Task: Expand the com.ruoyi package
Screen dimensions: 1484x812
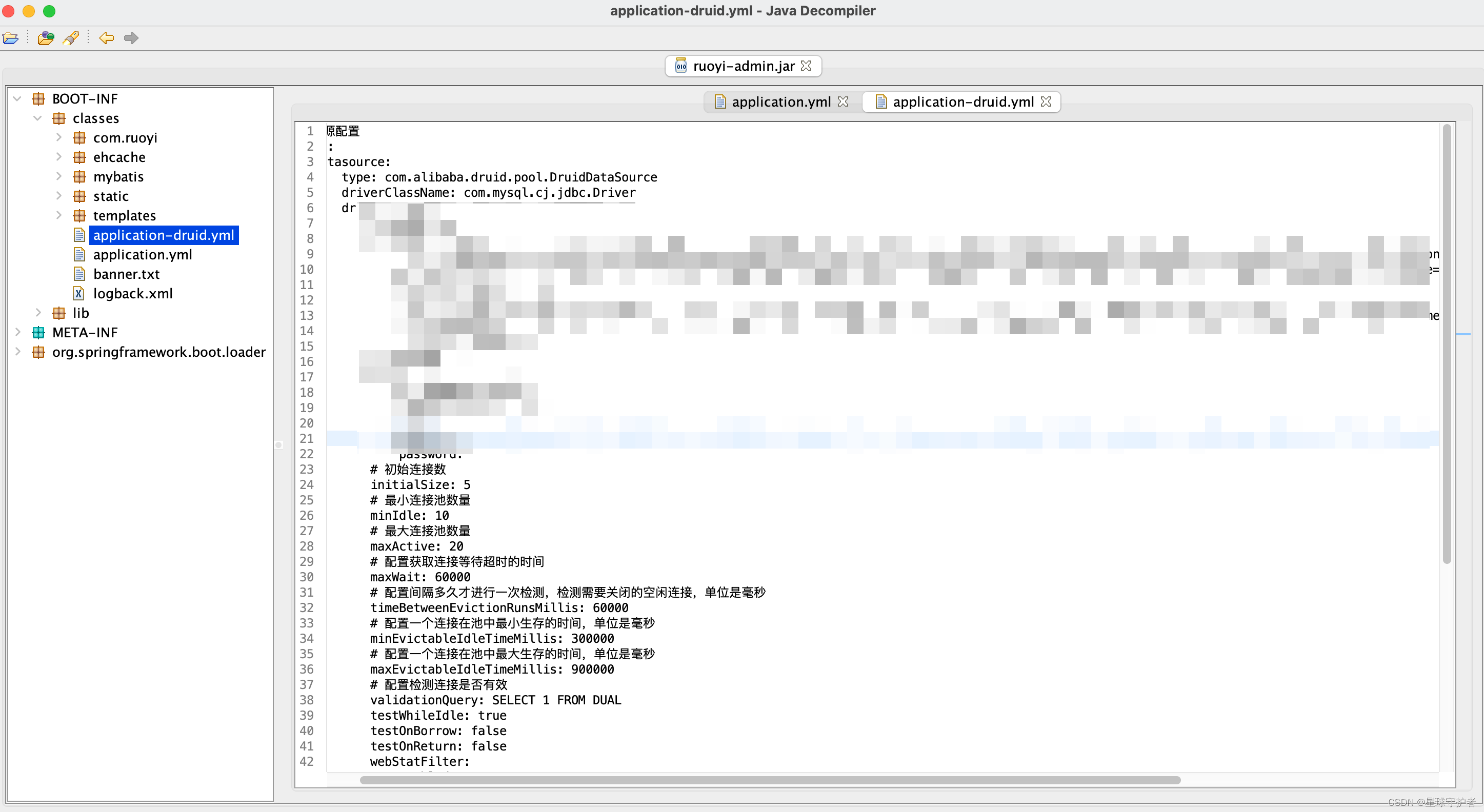Action: pyautogui.click(x=59, y=137)
